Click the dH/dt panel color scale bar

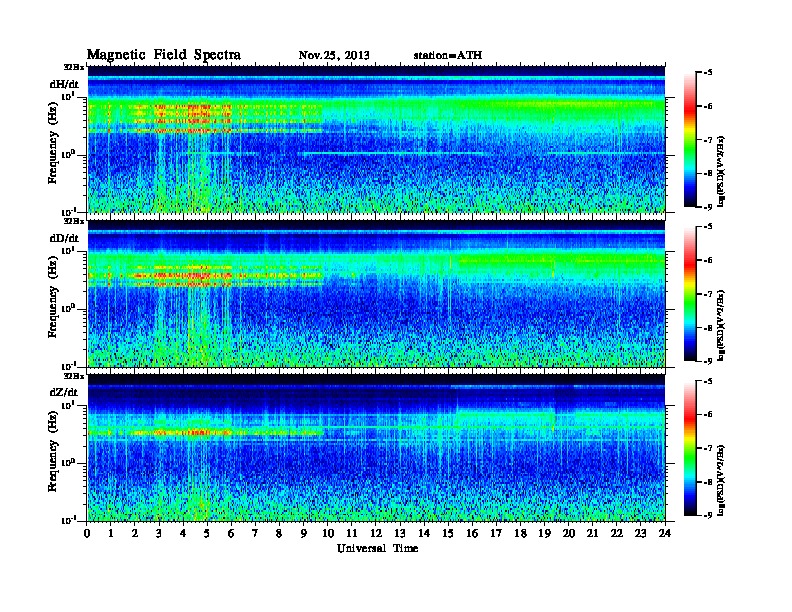(690, 140)
